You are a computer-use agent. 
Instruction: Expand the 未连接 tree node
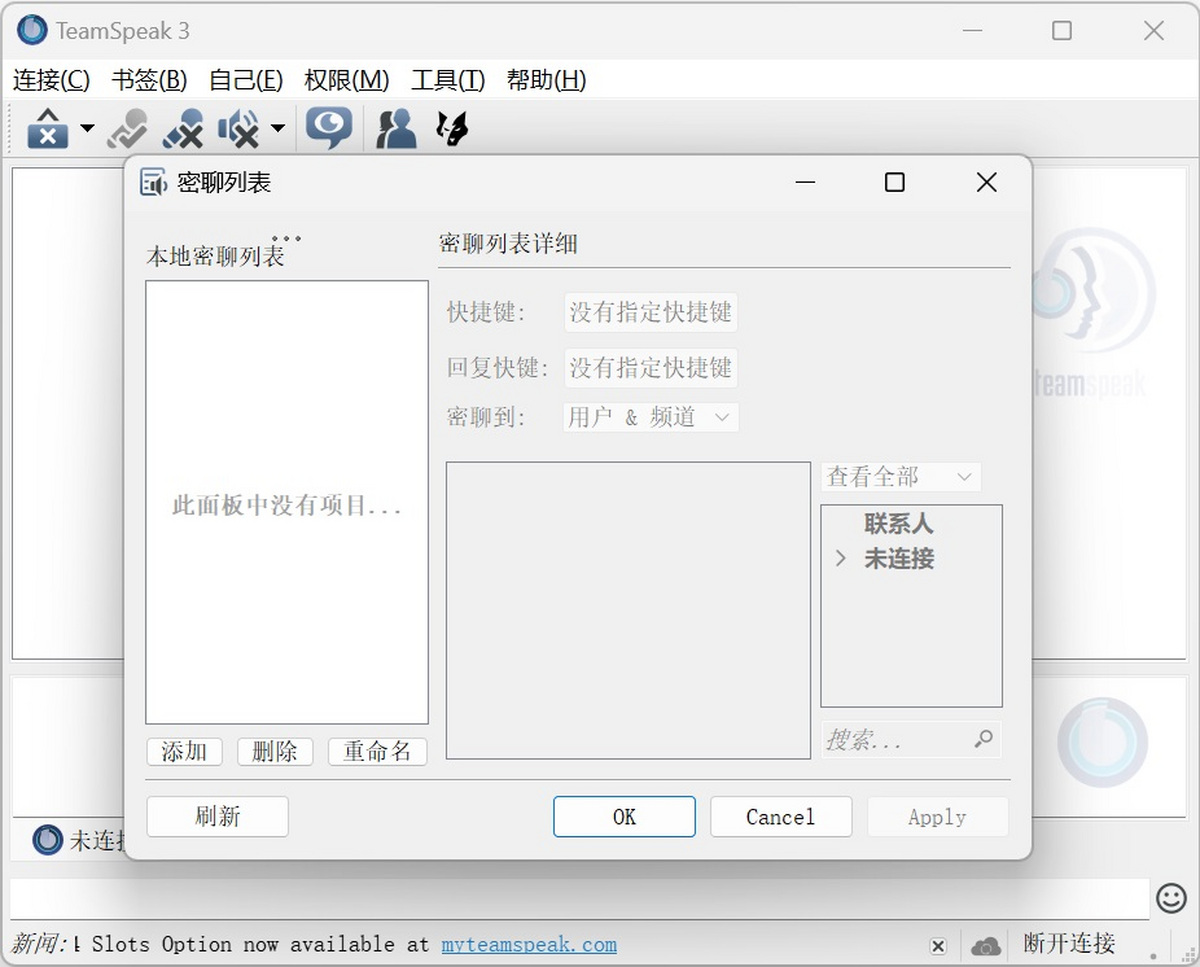point(841,559)
